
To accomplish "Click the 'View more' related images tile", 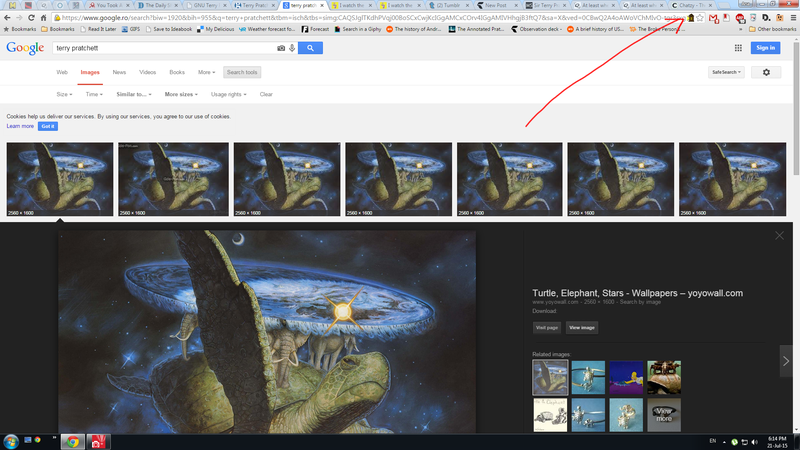I will click(664, 415).
